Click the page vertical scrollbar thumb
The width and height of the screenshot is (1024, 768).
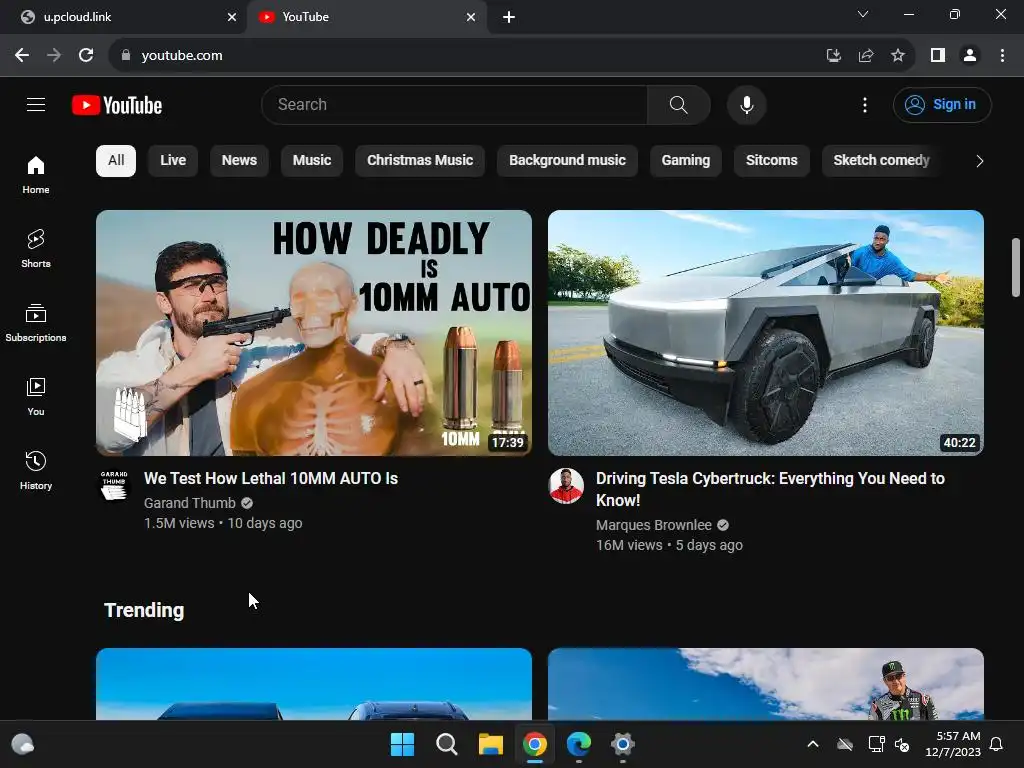1016,267
